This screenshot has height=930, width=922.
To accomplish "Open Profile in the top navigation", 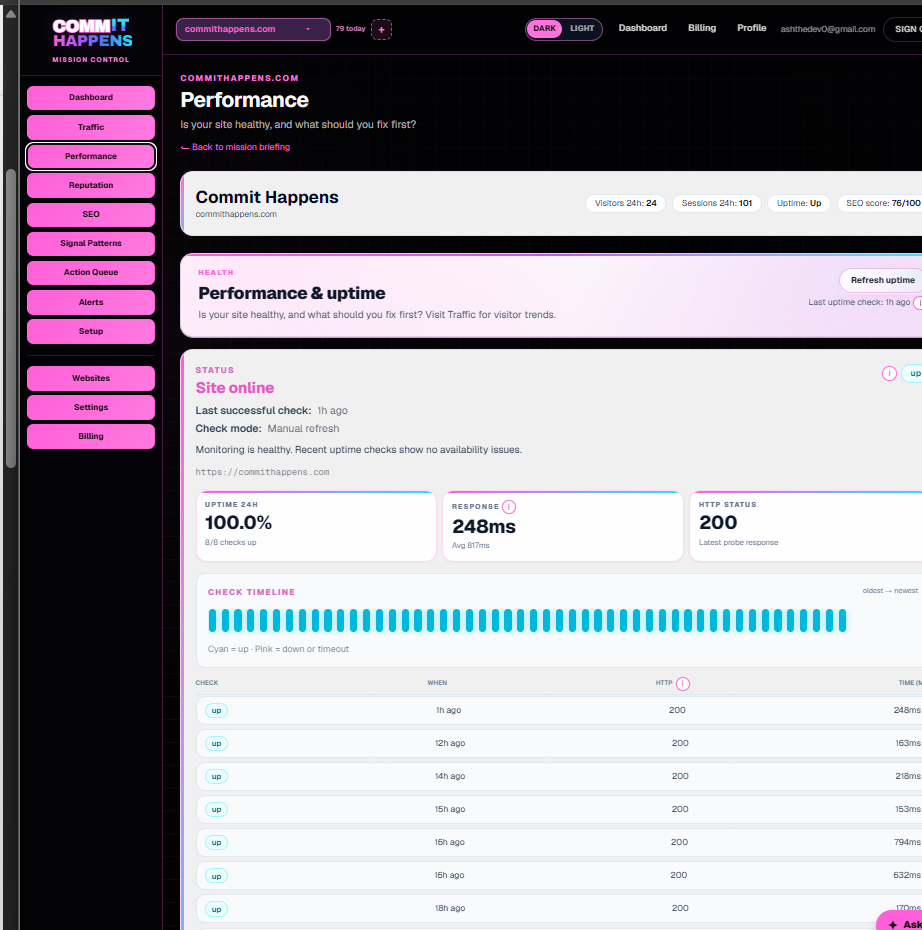I will tap(751, 28).
